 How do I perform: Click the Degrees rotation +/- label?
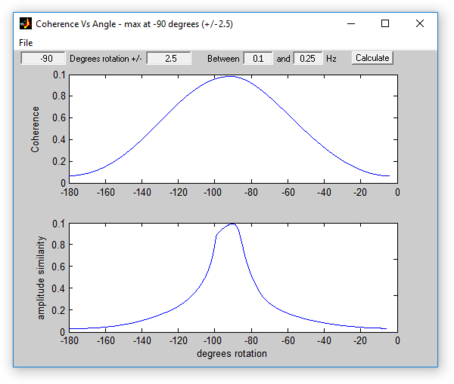105,59
